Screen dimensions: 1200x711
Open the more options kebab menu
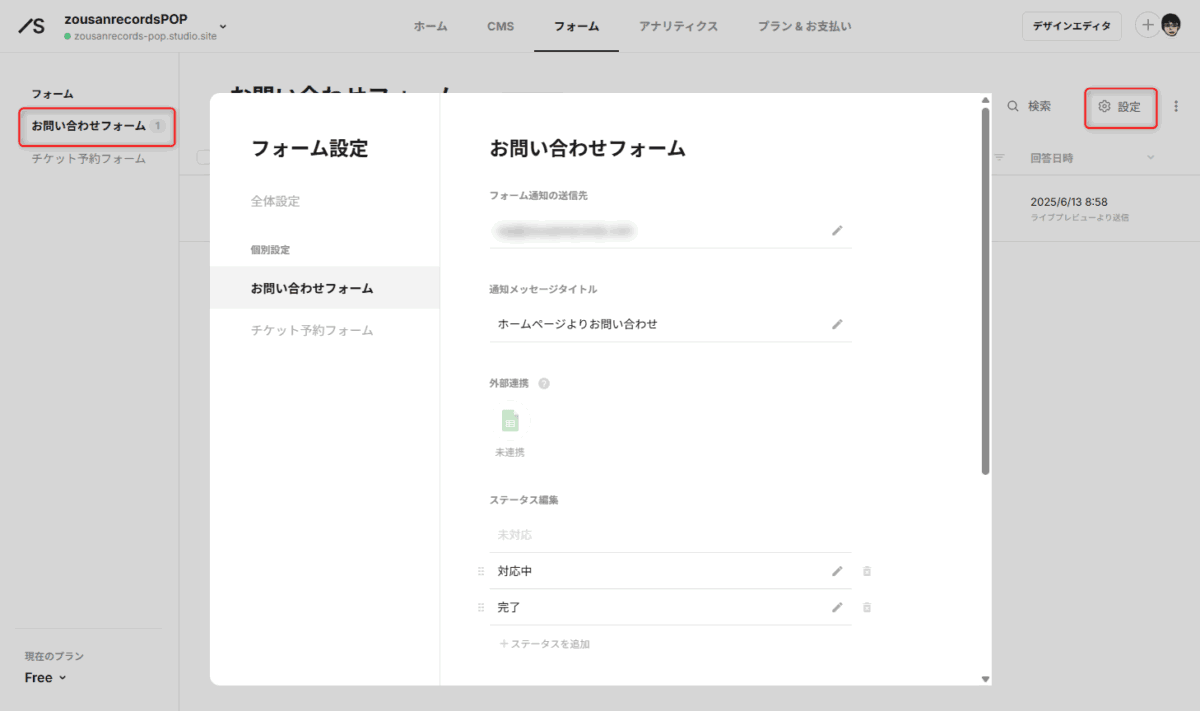[x=1176, y=106]
